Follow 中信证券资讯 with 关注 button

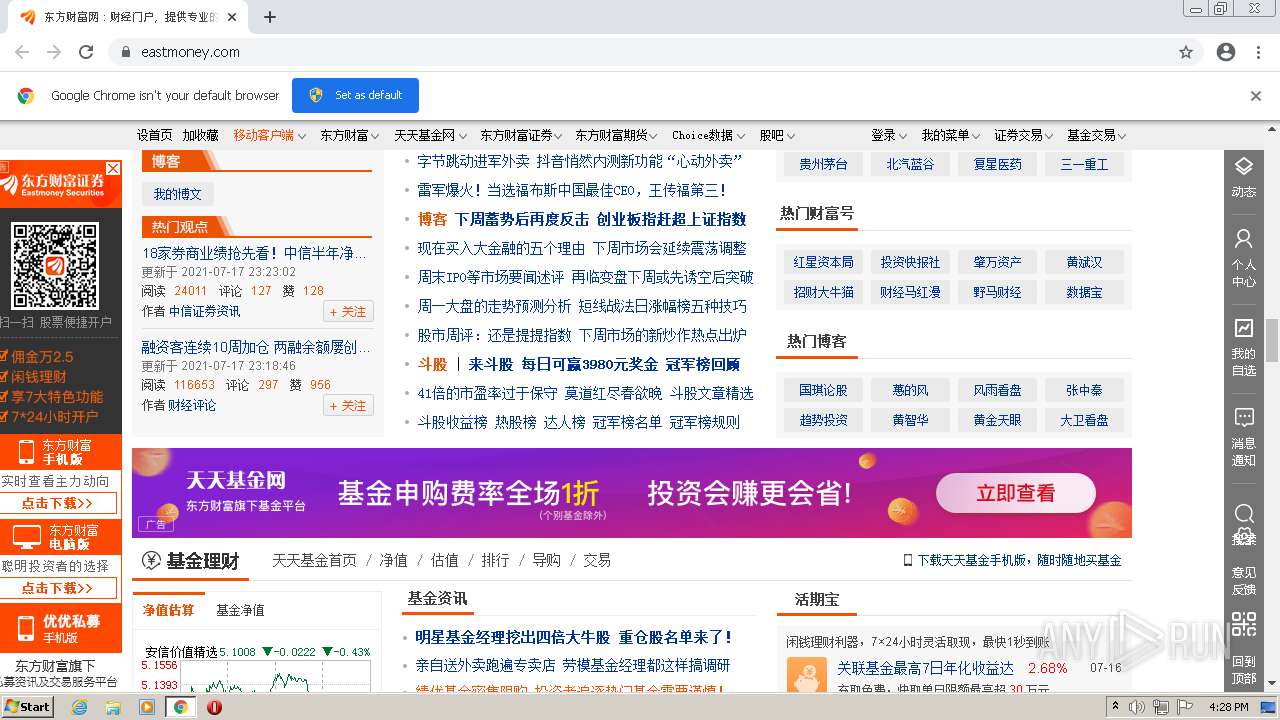click(348, 312)
